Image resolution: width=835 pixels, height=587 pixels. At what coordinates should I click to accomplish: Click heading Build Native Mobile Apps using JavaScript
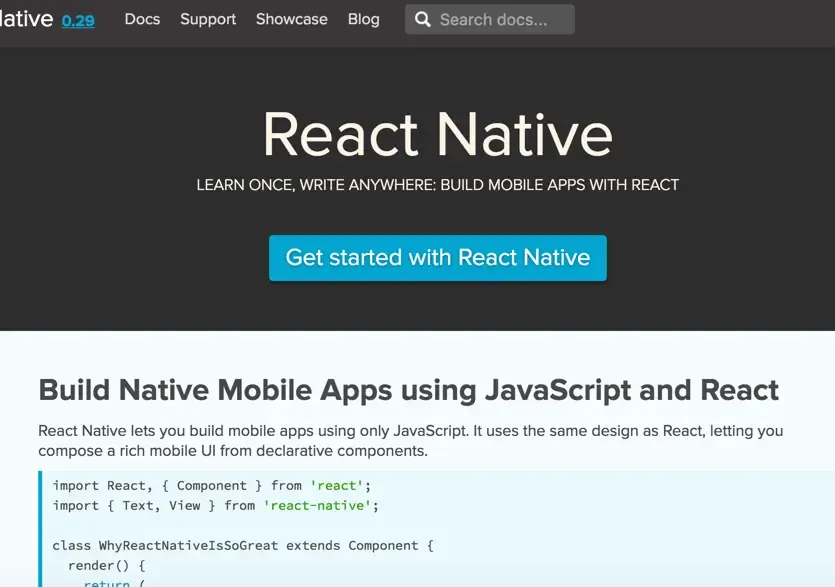tap(409, 390)
